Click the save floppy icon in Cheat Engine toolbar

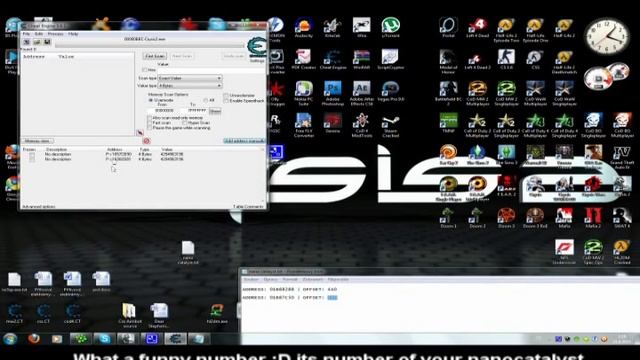click(x=47, y=42)
